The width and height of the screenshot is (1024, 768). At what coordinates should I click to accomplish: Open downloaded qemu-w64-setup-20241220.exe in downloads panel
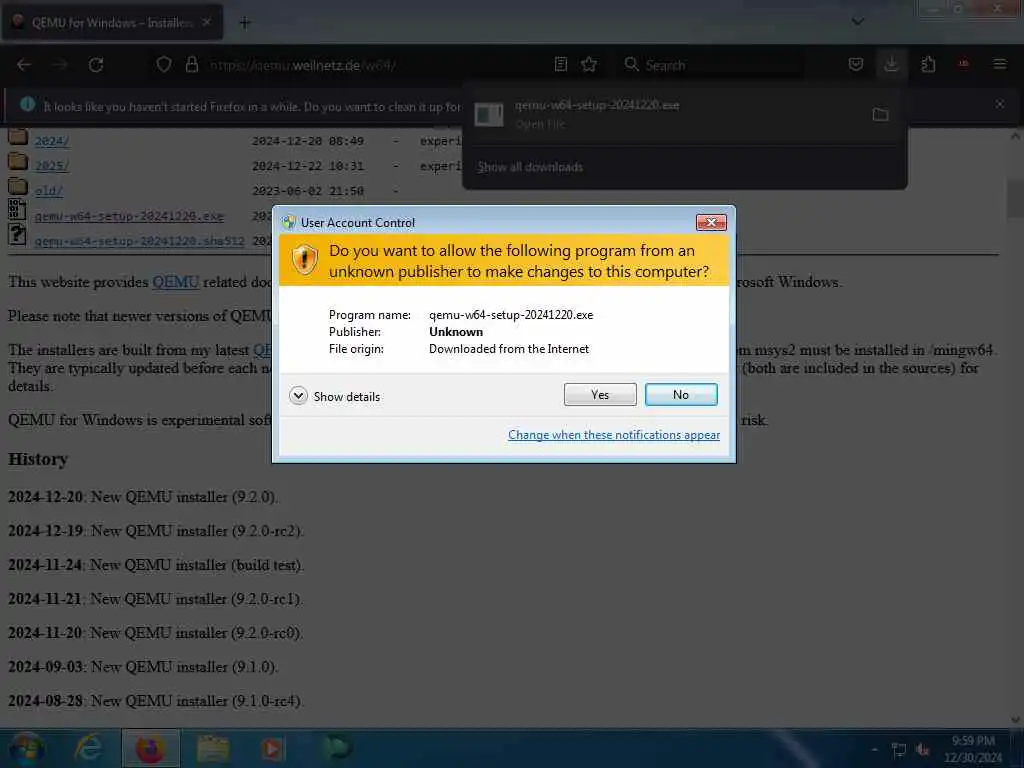[x=663, y=114]
